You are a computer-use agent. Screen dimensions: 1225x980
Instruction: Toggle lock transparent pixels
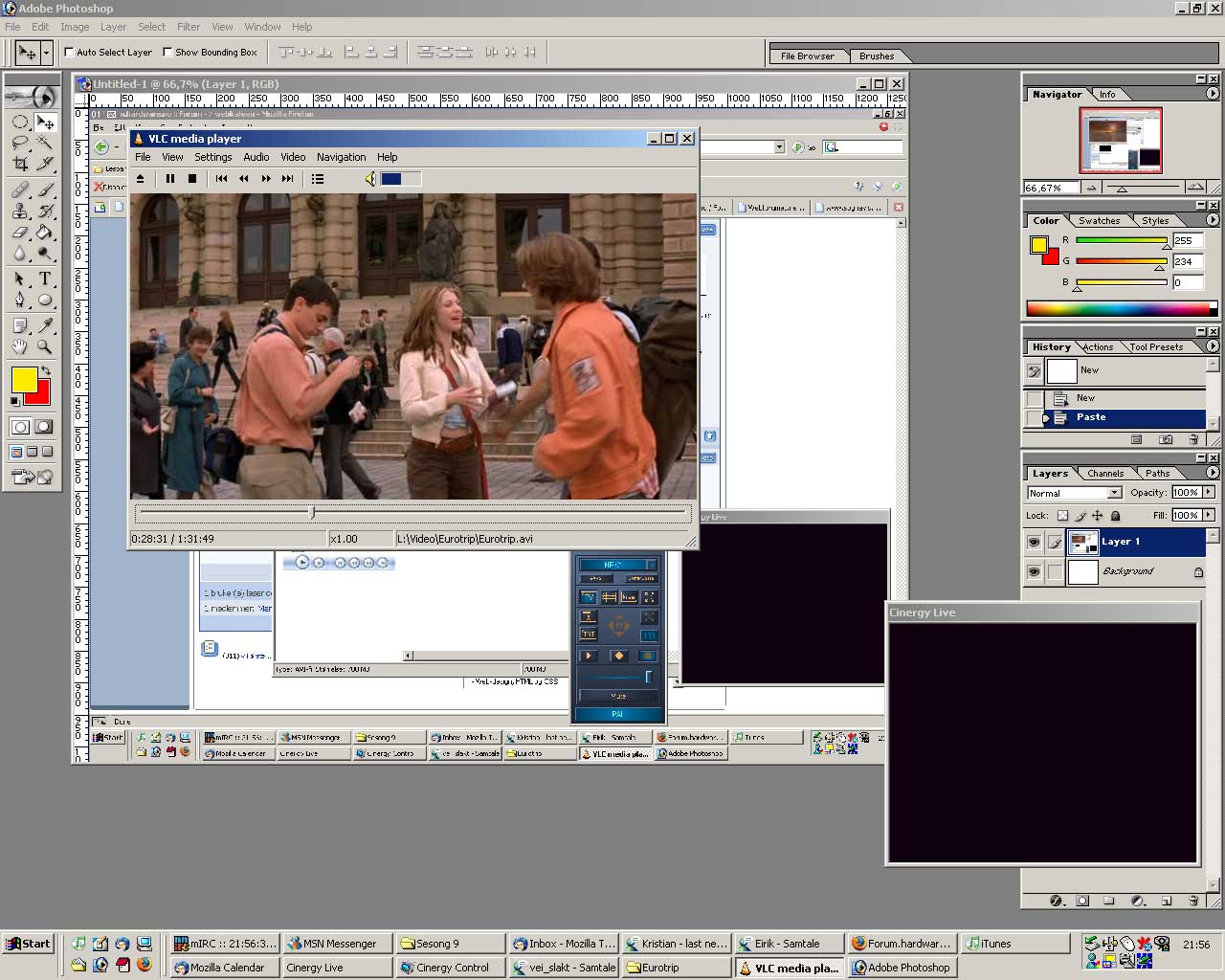(1062, 516)
